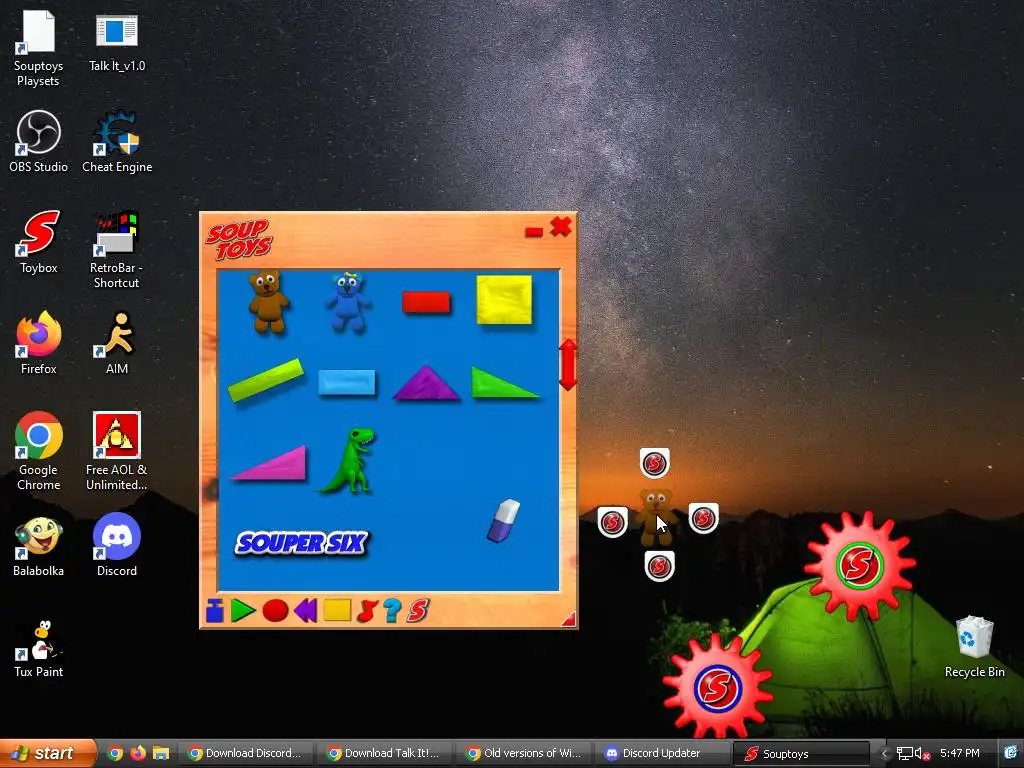
Task: Launch Google Chrome desktop shortcut
Action: [x=39, y=451]
